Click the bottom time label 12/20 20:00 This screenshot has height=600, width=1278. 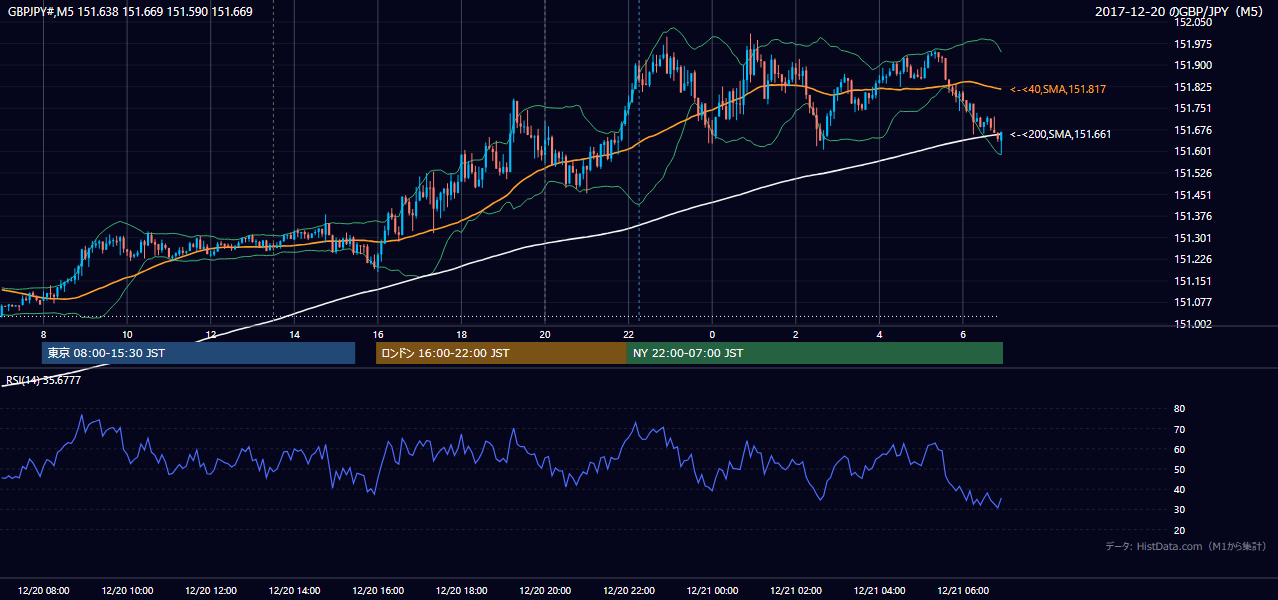tap(545, 591)
